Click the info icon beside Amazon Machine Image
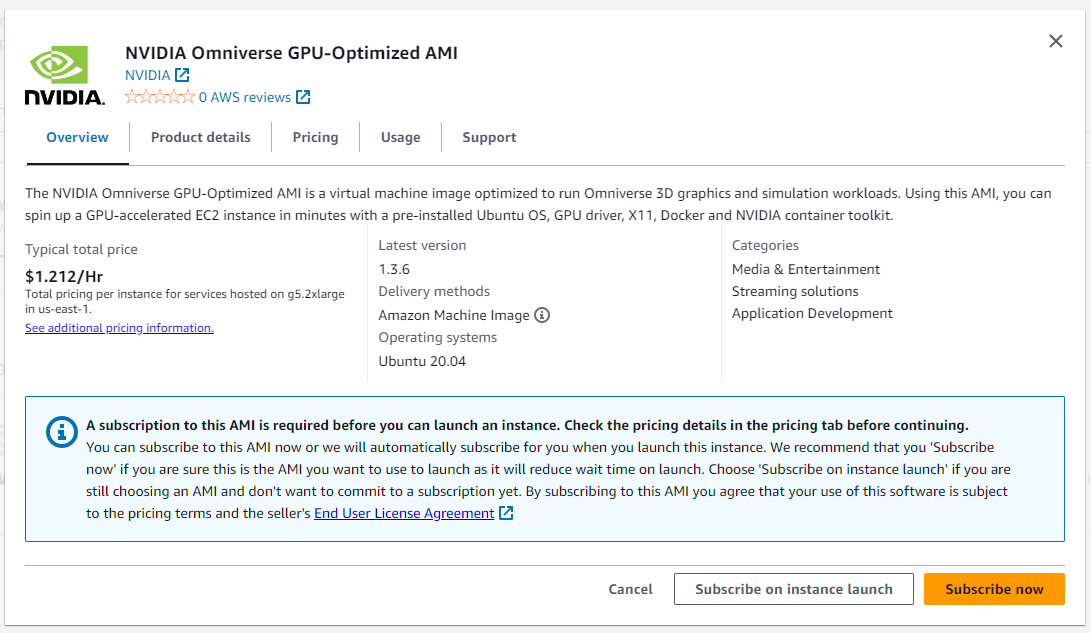1091x633 pixels. coord(542,315)
